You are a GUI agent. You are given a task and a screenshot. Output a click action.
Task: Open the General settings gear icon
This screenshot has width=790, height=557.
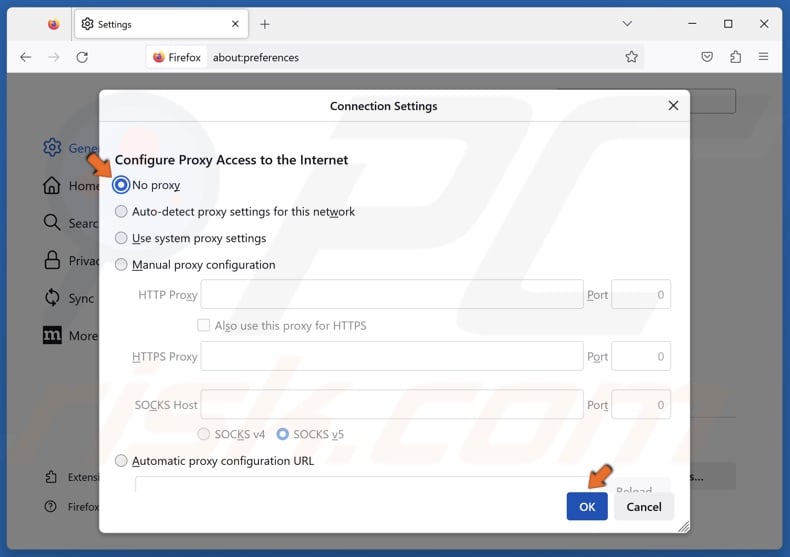[x=52, y=148]
